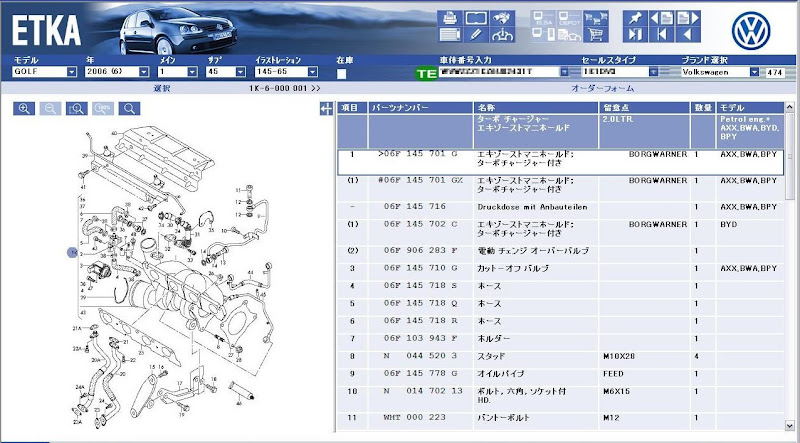This screenshot has height=443, width=800.
Task: Click the pane splitter arrow icon
Action: [326, 109]
